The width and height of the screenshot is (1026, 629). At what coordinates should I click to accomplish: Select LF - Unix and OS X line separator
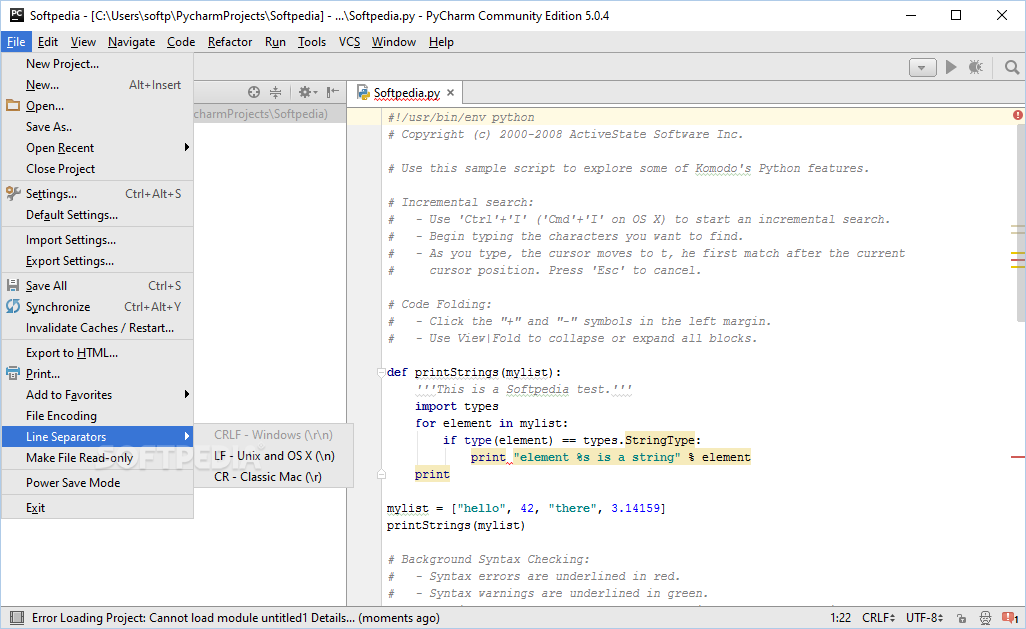tap(274, 456)
